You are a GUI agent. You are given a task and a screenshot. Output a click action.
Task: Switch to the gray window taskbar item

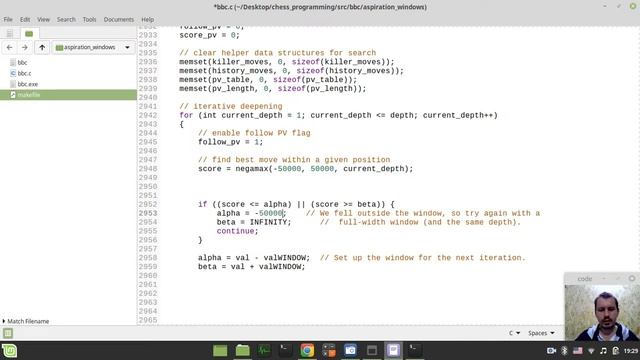(372, 351)
